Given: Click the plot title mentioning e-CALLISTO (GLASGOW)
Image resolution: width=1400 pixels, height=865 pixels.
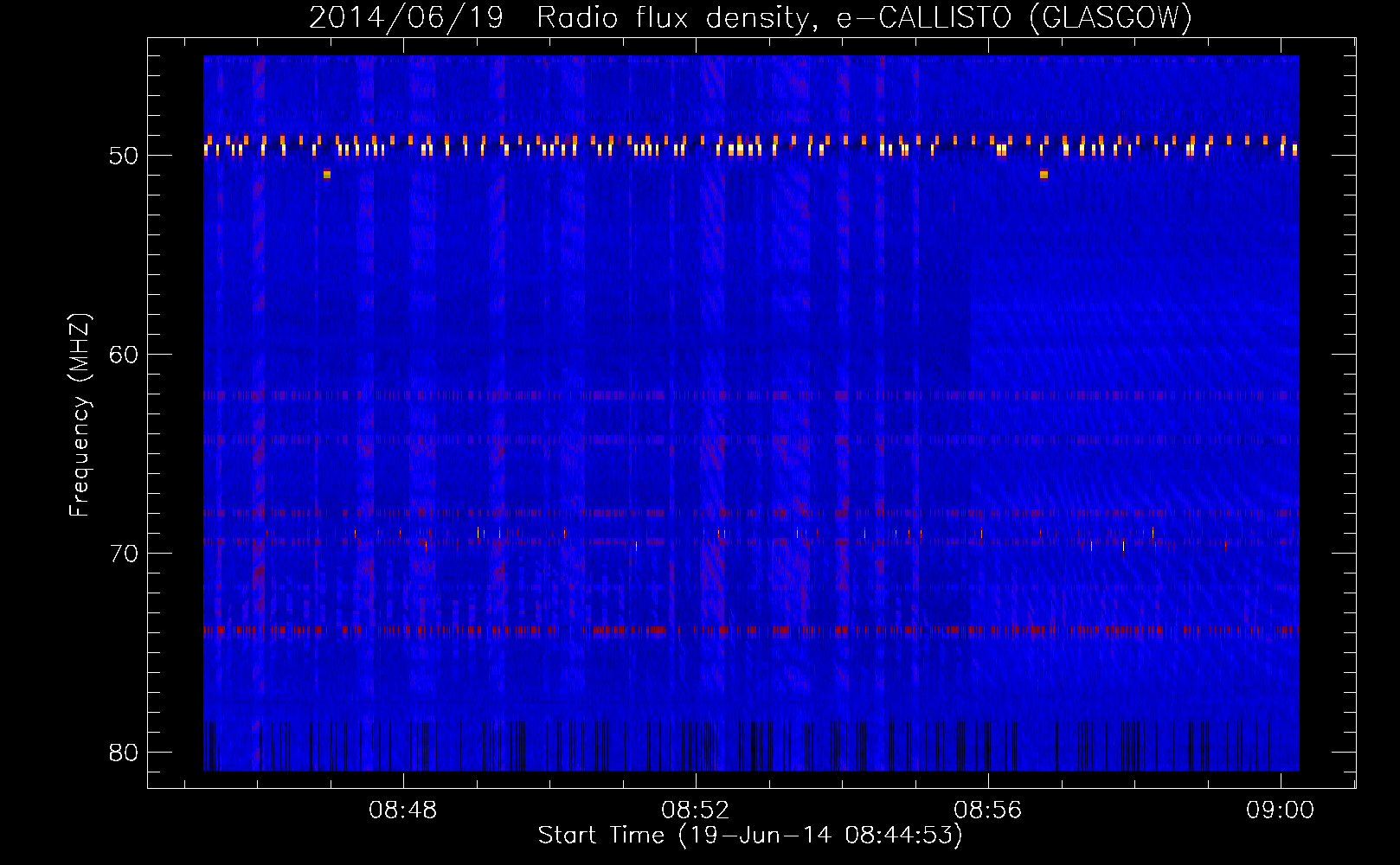Looking at the screenshot, I should 750,17.
